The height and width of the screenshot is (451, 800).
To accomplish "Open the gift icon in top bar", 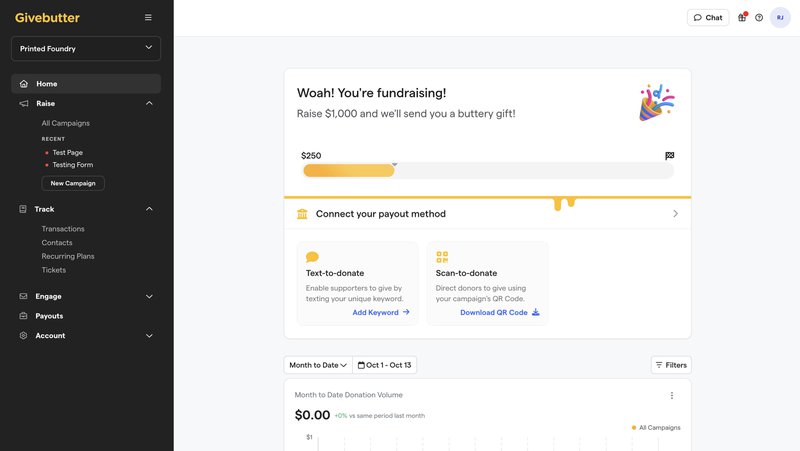I will coord(742,17).
